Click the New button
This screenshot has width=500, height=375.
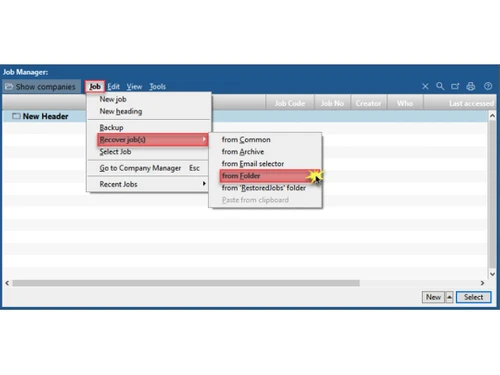coord(433,297)
